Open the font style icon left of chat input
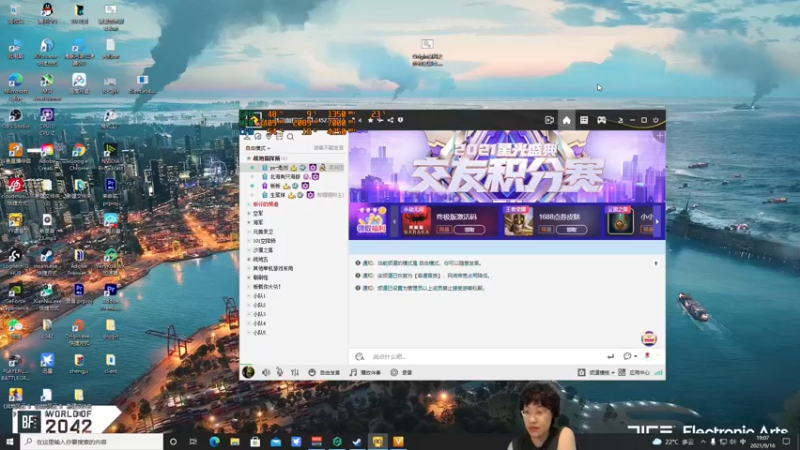The height and width of the screenshot is (450, 800). [x=360, y=357]
